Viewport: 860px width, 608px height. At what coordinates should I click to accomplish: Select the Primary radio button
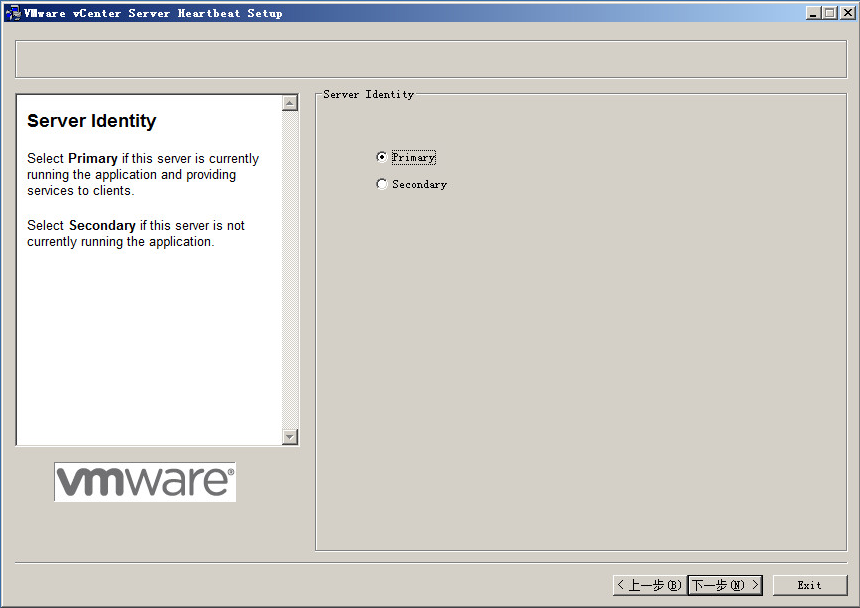(382, 157)
